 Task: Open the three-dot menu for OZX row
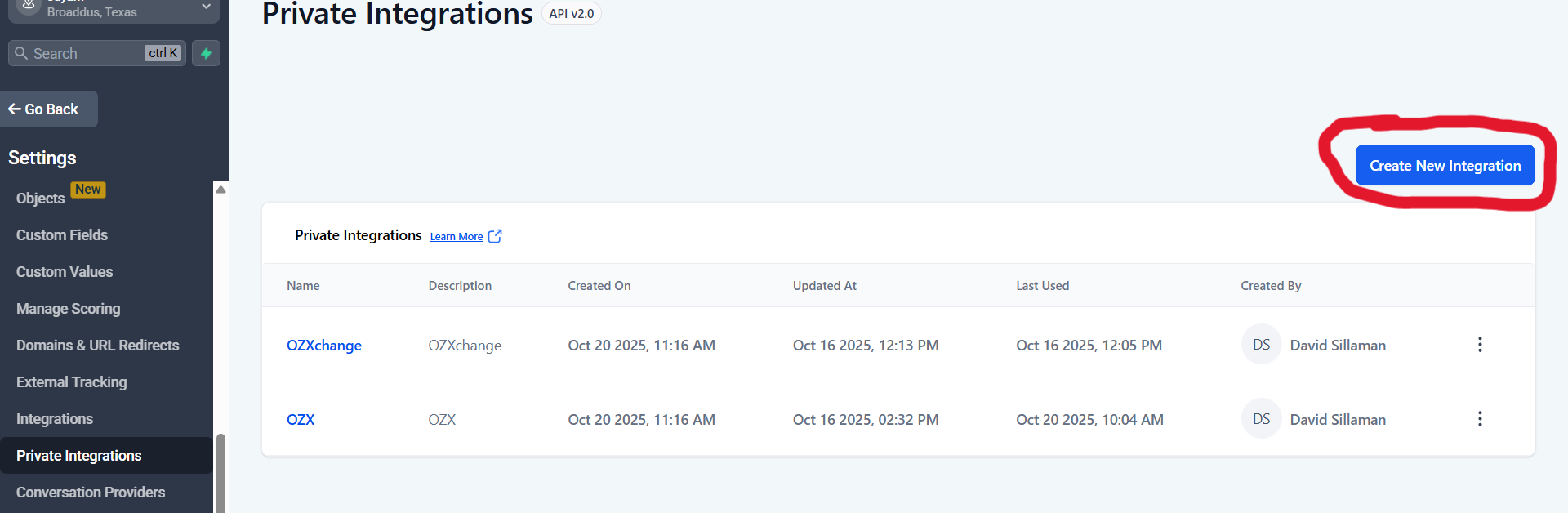pos(1479,419)
